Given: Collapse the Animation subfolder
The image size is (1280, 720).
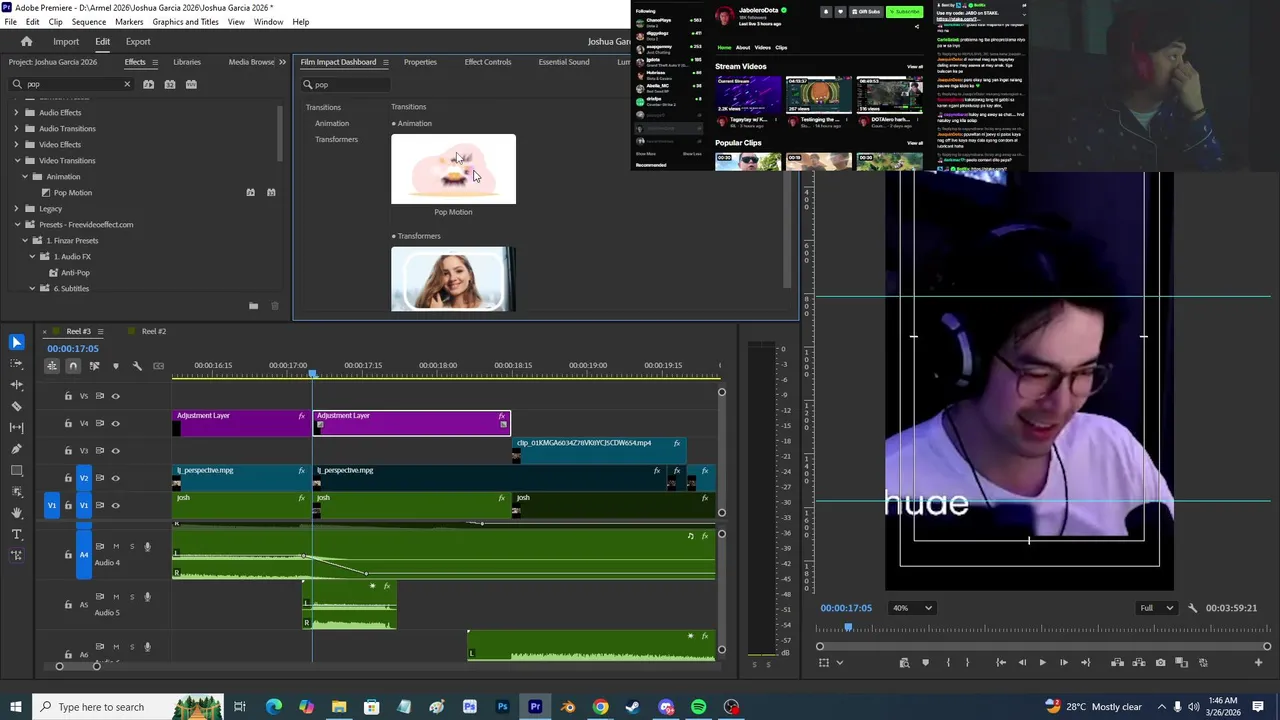Looking at the screenshot, I should (24, 176).
